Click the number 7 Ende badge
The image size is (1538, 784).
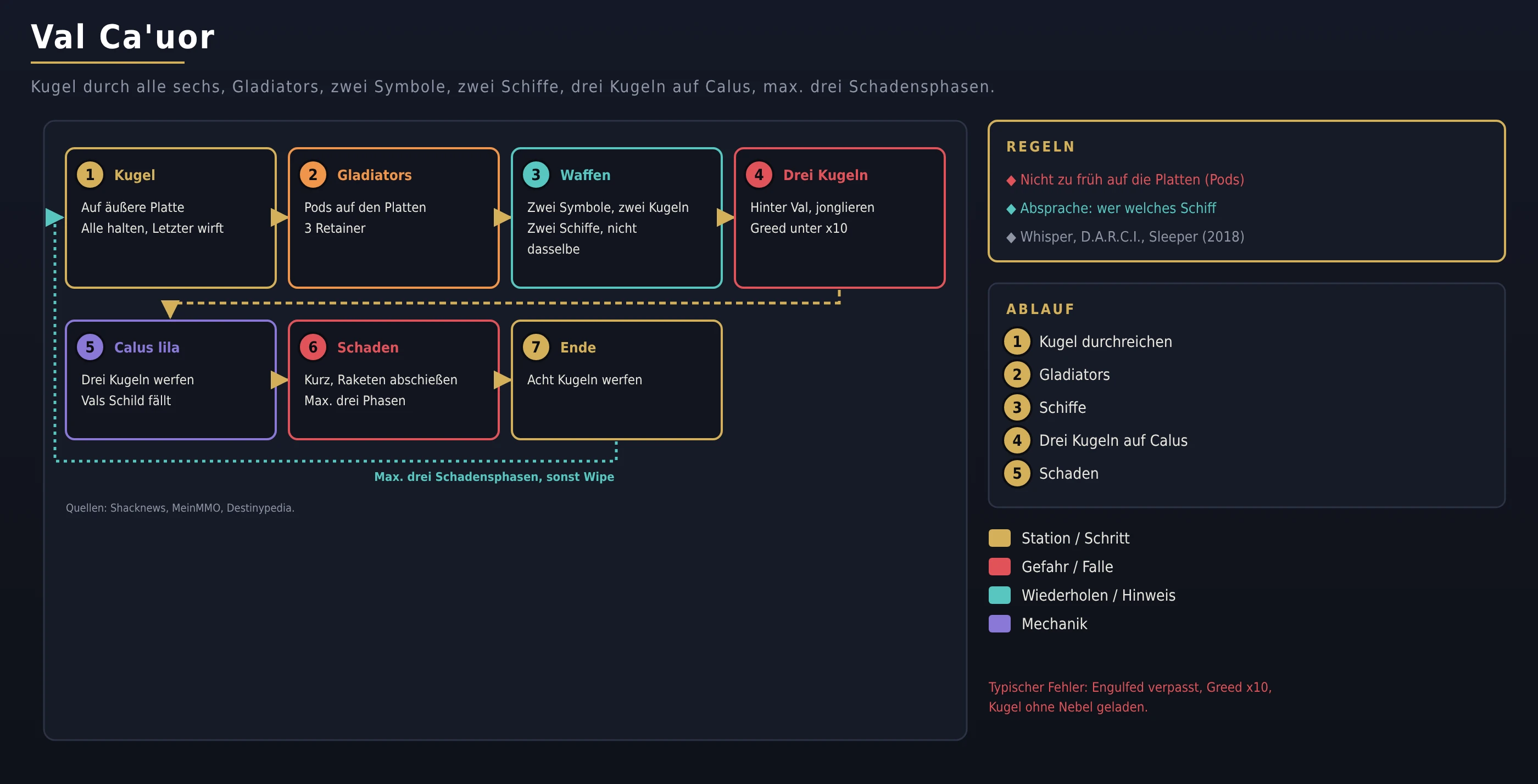click(x=536, y=347)
